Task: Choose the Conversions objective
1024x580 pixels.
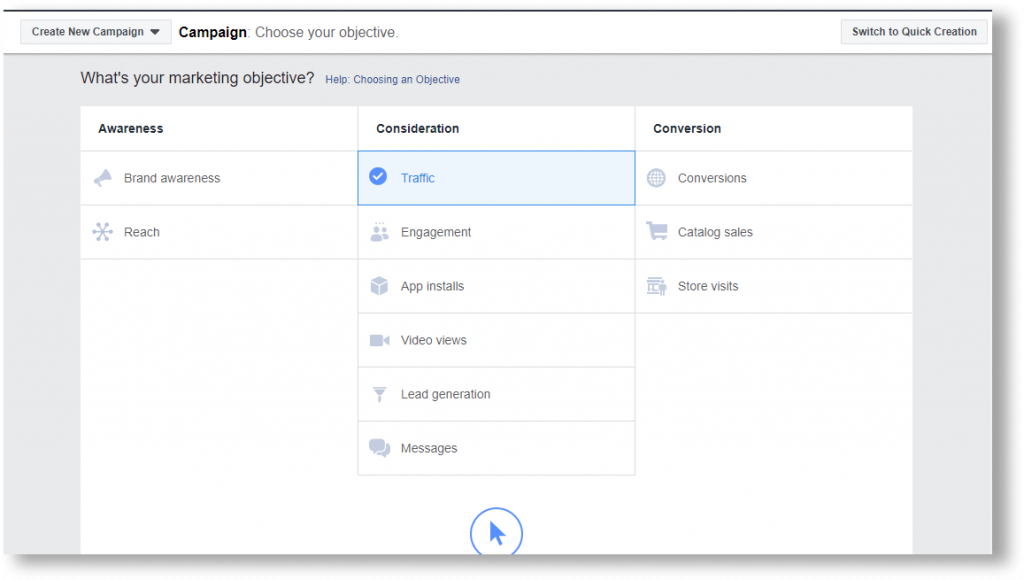Action: coord(774,178)
